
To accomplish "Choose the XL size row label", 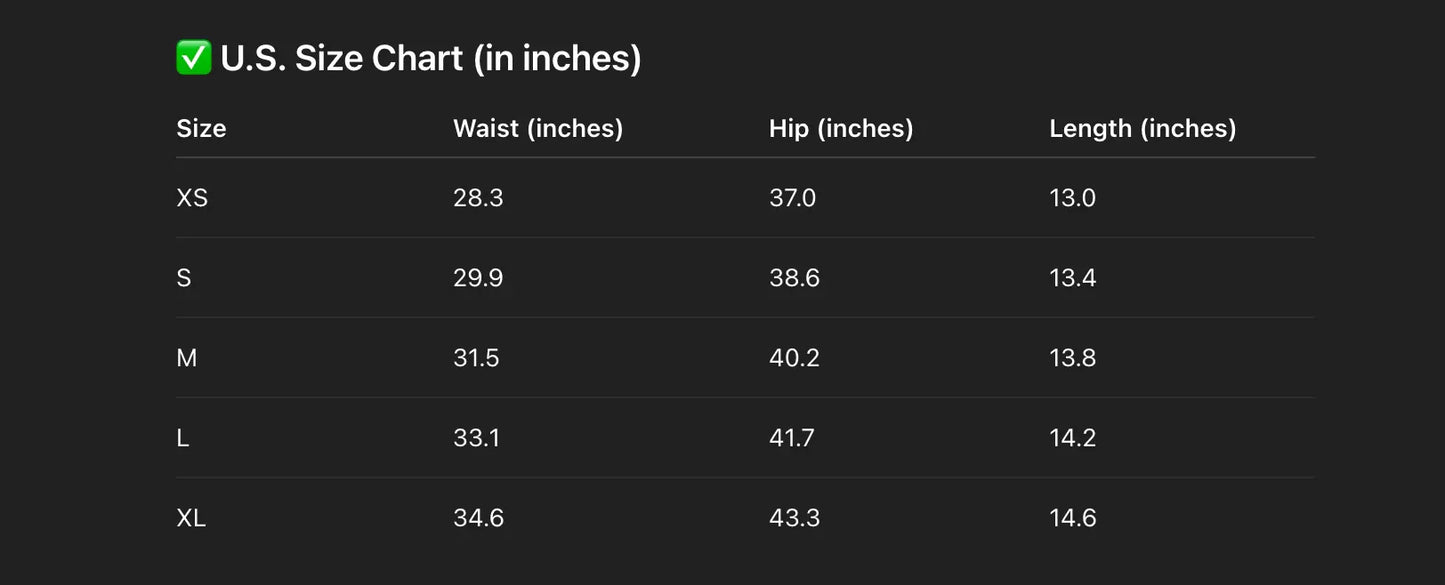I will (191, 518).
